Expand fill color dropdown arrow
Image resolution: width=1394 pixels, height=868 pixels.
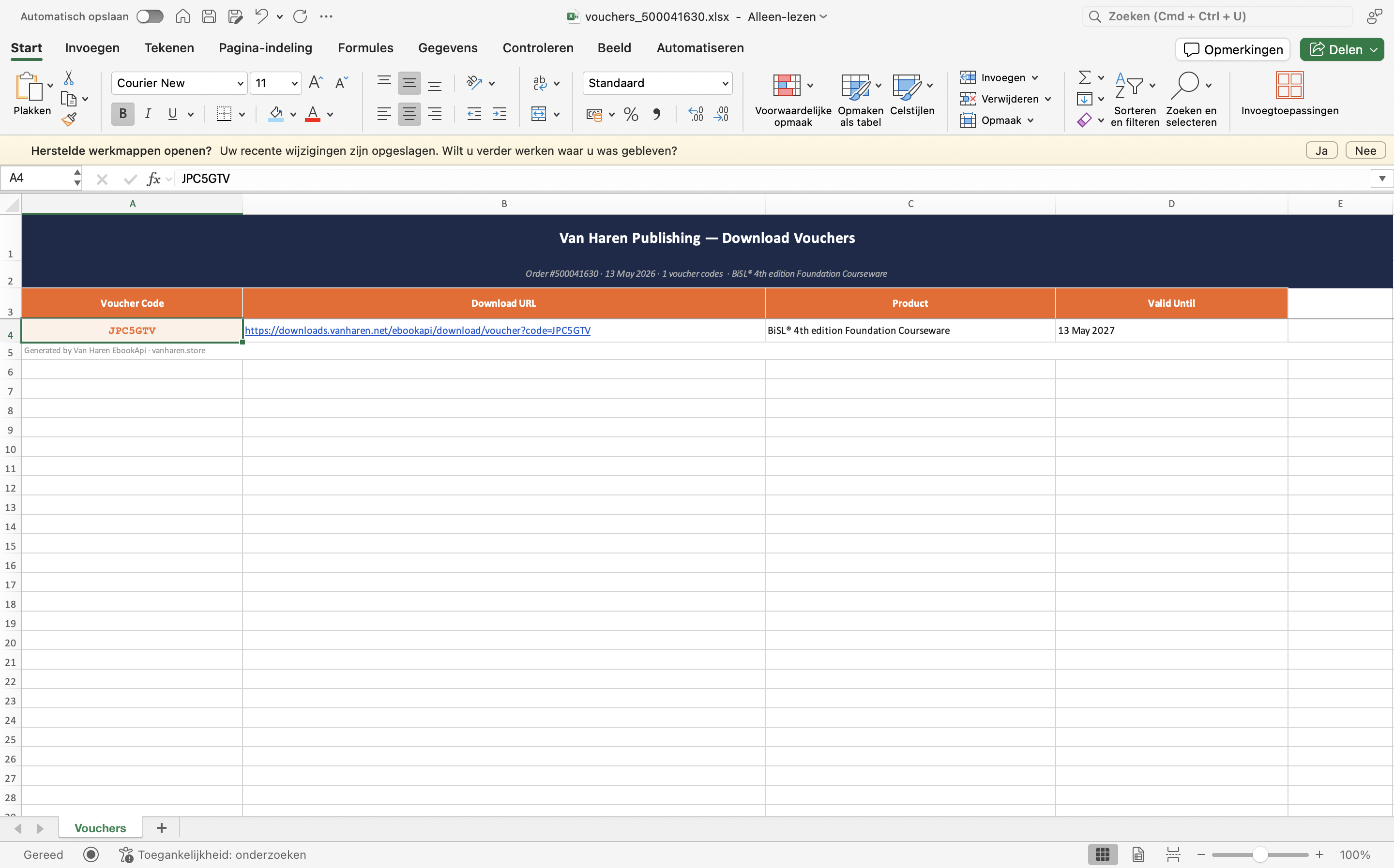(x=293, y=115)
